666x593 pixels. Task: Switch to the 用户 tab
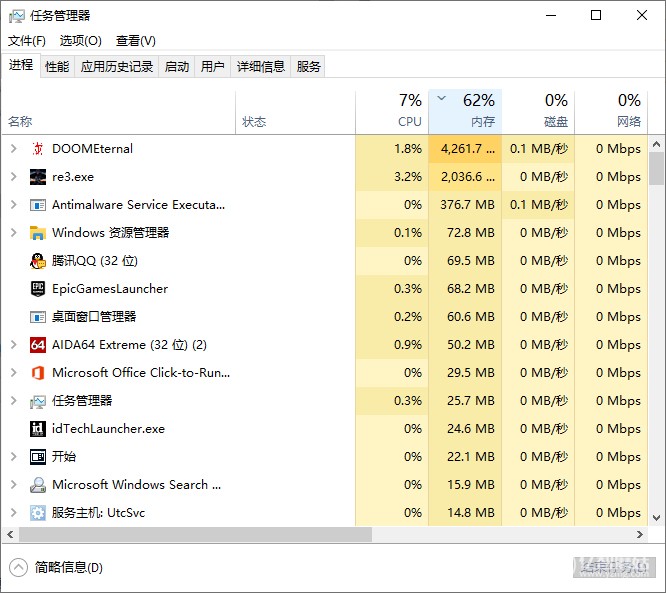pyautogui.click(x=213, y=67)
